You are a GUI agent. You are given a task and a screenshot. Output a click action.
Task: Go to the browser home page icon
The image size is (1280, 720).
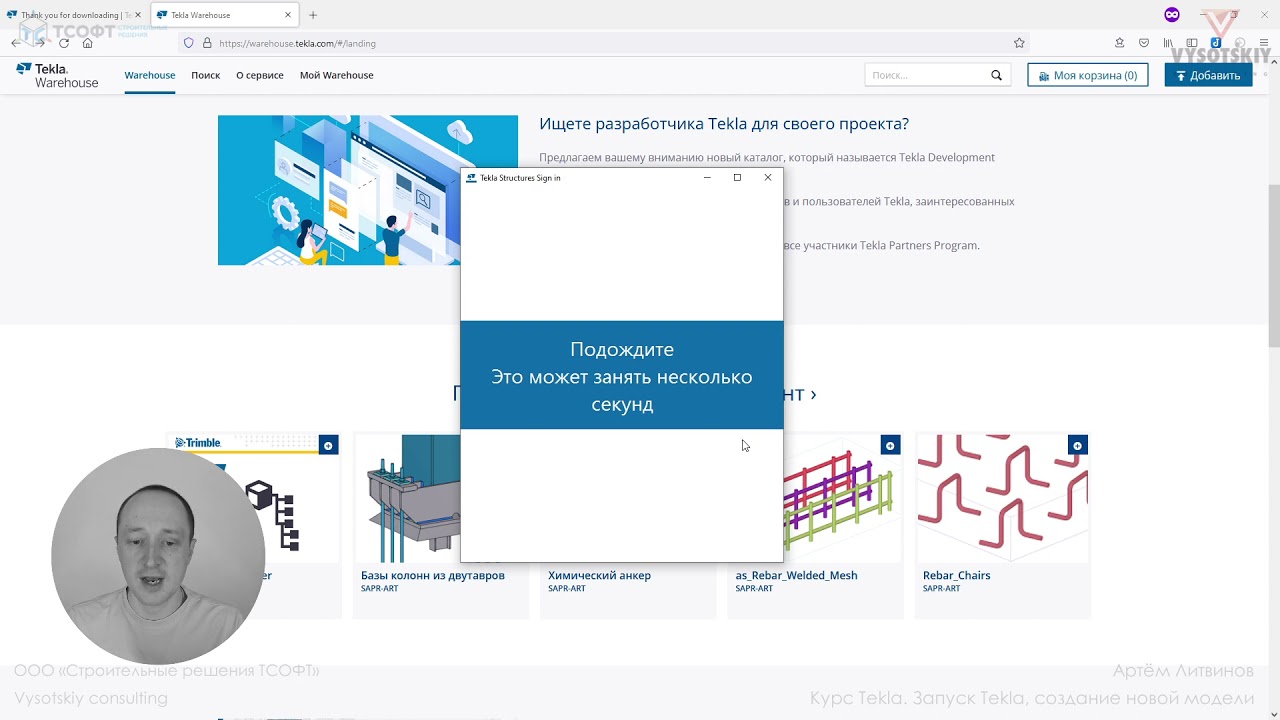point(87,43)
